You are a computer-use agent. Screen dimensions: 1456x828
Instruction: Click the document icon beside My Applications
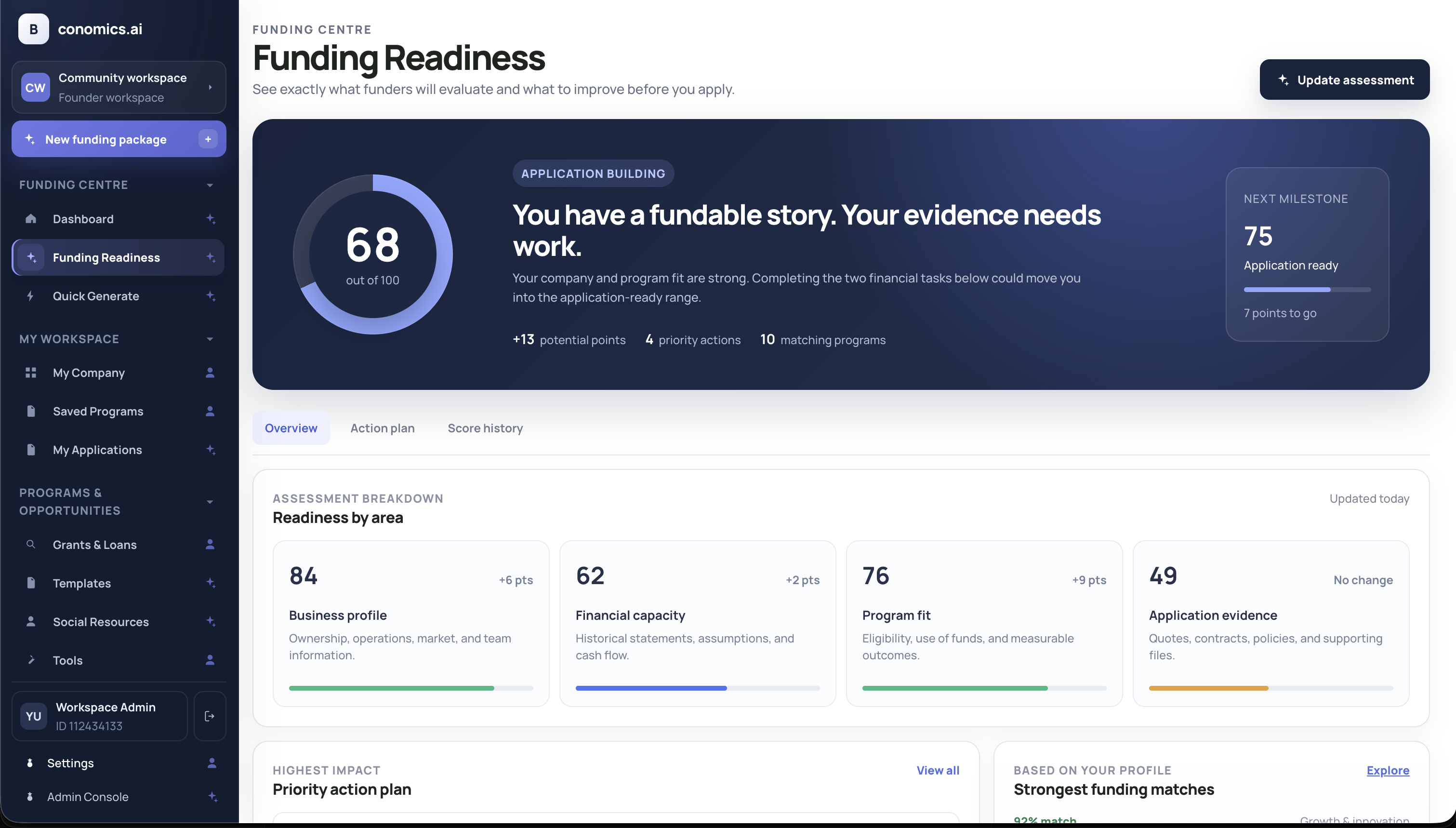tap(31, 450)
